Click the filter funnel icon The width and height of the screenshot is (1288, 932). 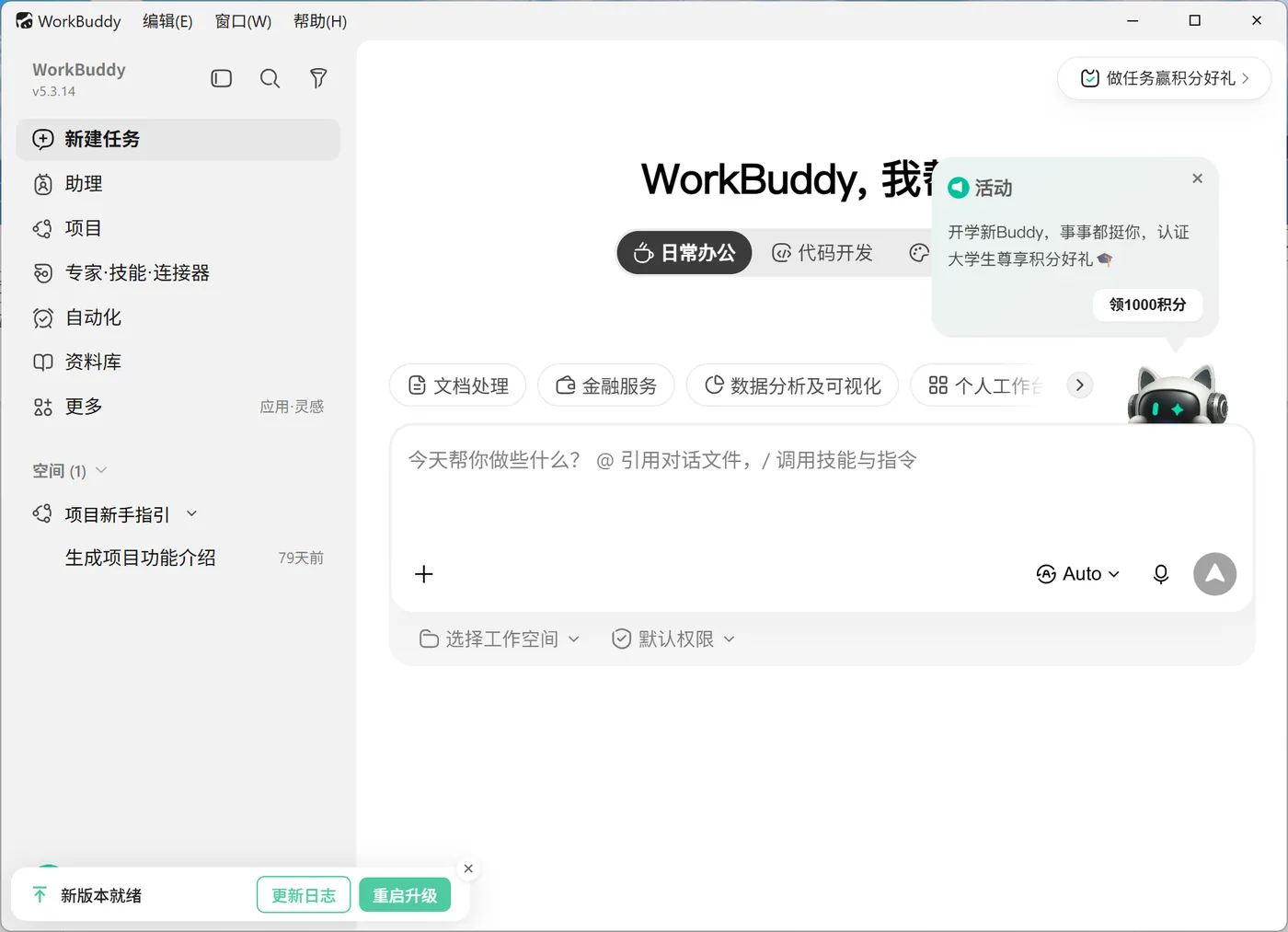pyautogui.click(x=318, y=78)
